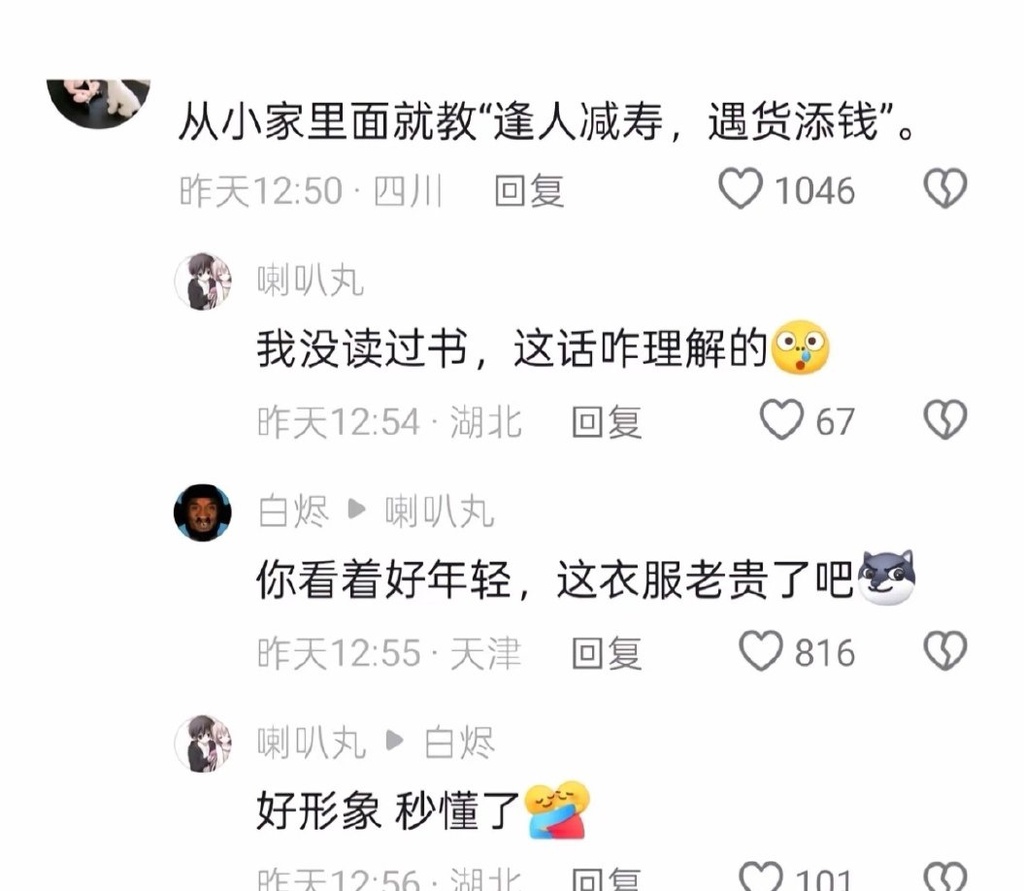
Task: Open 喇叭丸 mention after 白烬 arrow
Action: [x=440, y=511]
